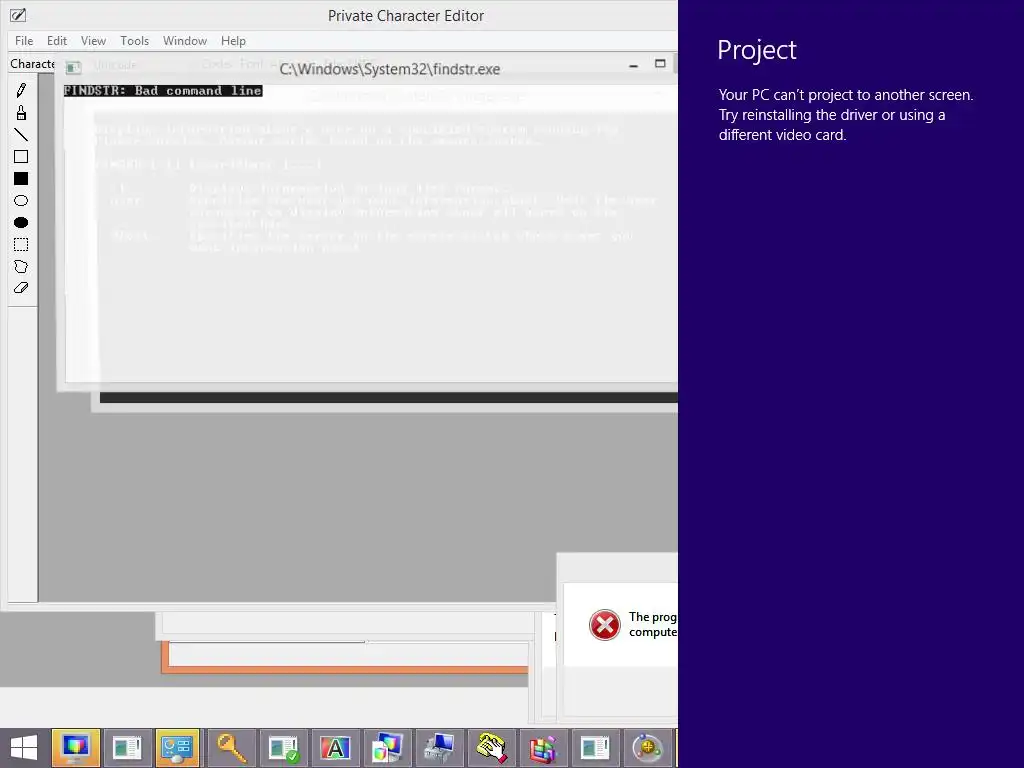Open the Help menu
The height and width of the screenshot is (768, 1024).
[233, 40]
